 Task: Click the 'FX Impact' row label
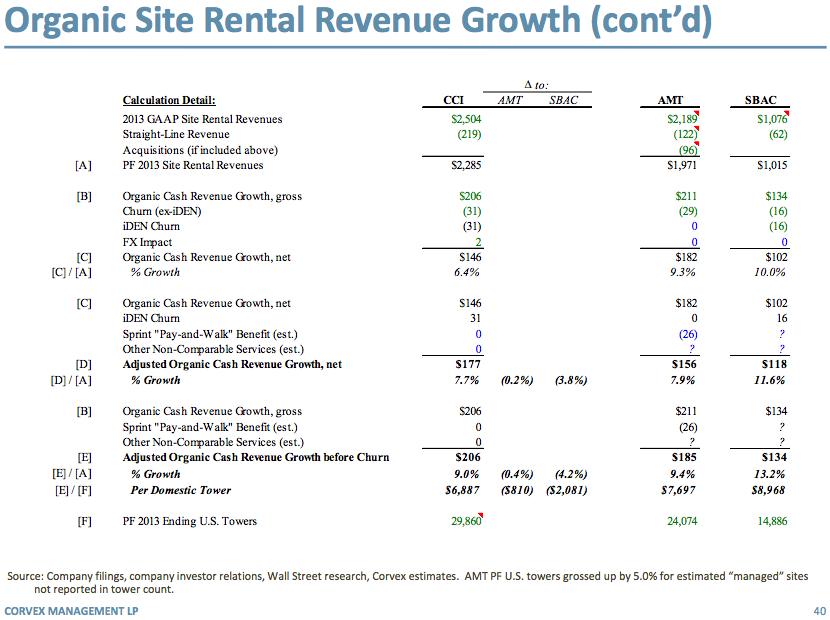147,242
